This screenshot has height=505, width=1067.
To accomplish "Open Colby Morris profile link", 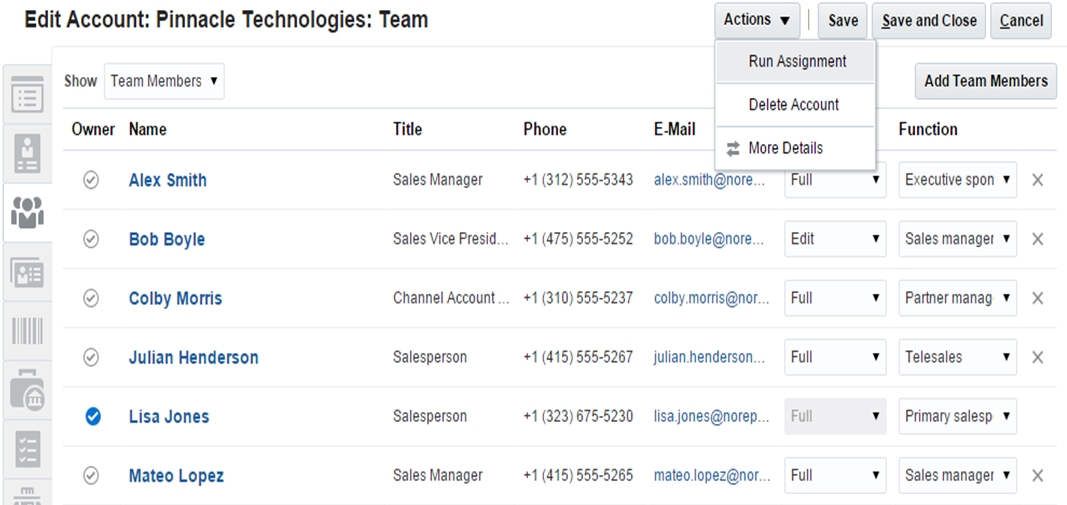I will pos(175,298).
